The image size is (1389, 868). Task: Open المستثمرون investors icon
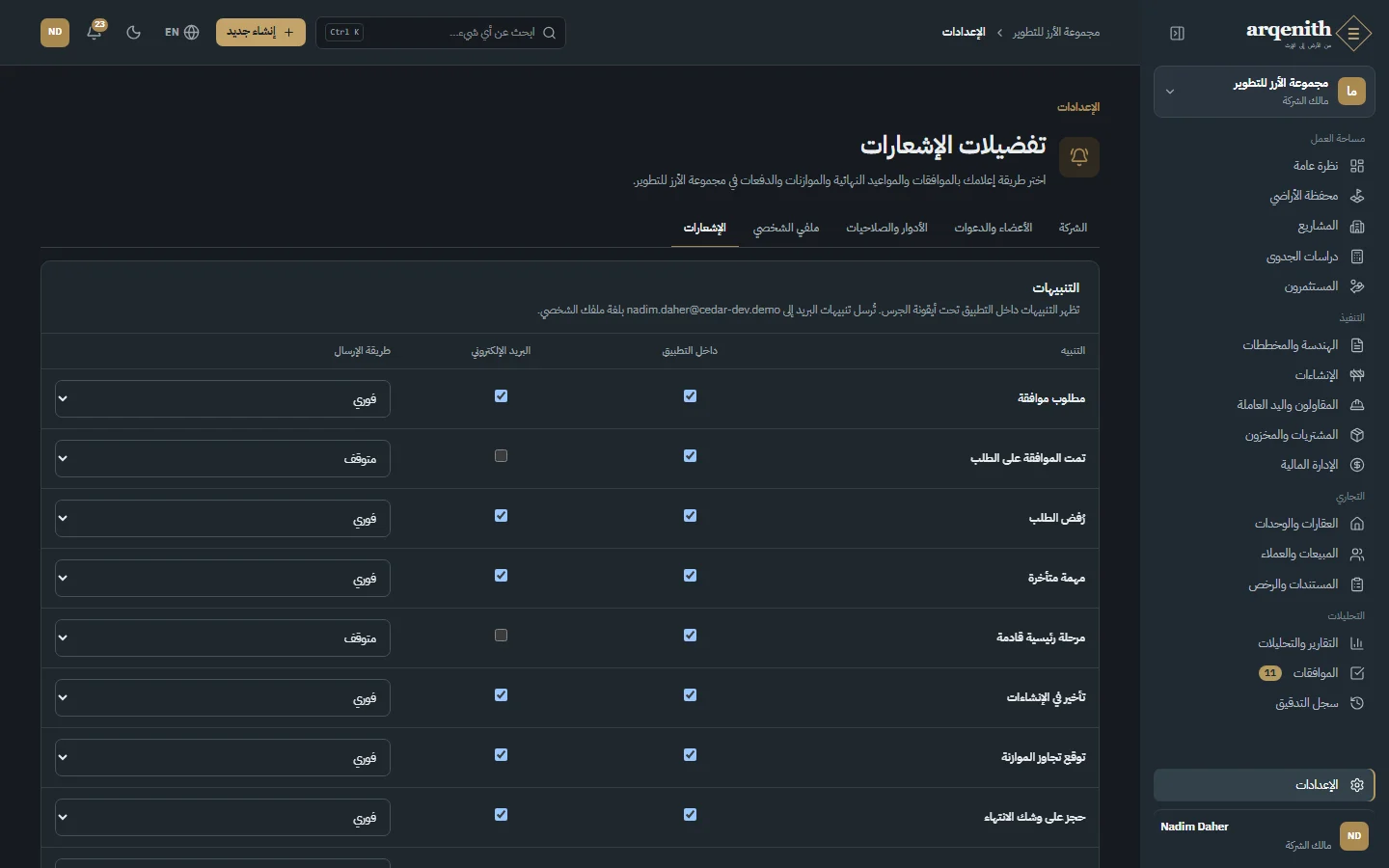(1357, 286)
